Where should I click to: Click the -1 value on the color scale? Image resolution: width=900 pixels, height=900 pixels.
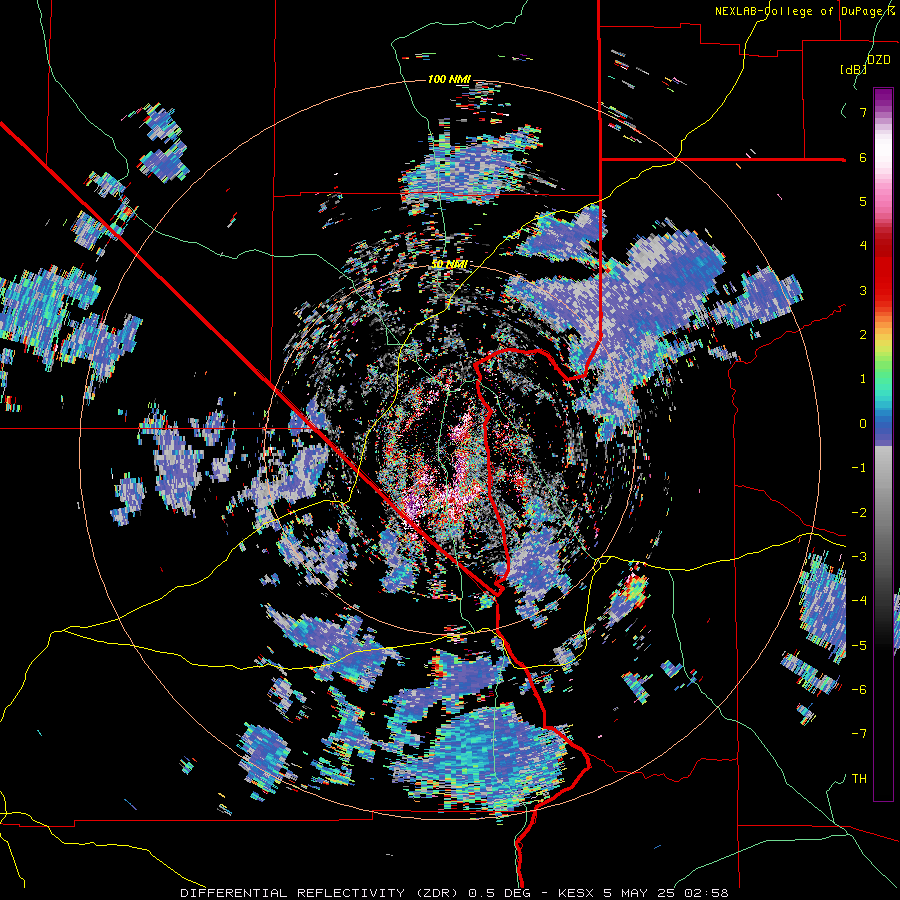coord(859,468)
